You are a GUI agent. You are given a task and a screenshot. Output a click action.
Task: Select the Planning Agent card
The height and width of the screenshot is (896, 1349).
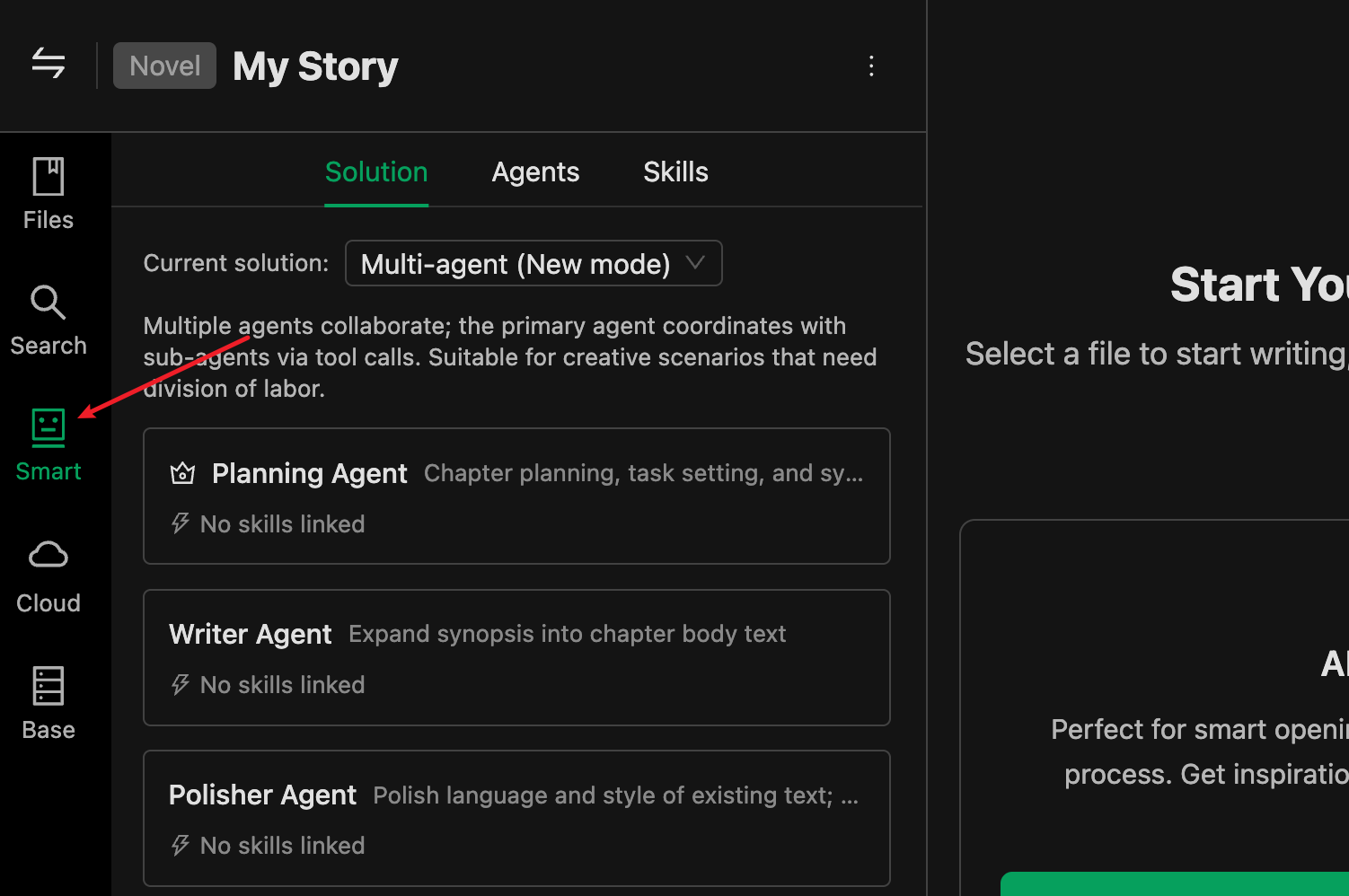point(516,496)
